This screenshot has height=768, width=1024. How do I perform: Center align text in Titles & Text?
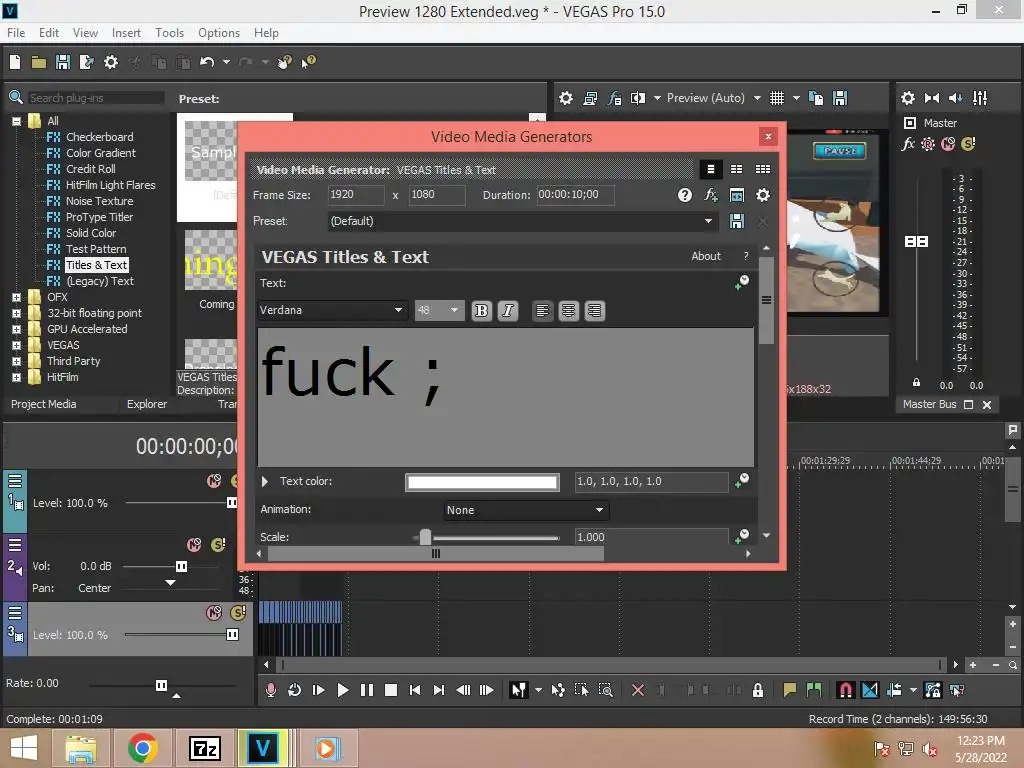[x=568, y=311]
